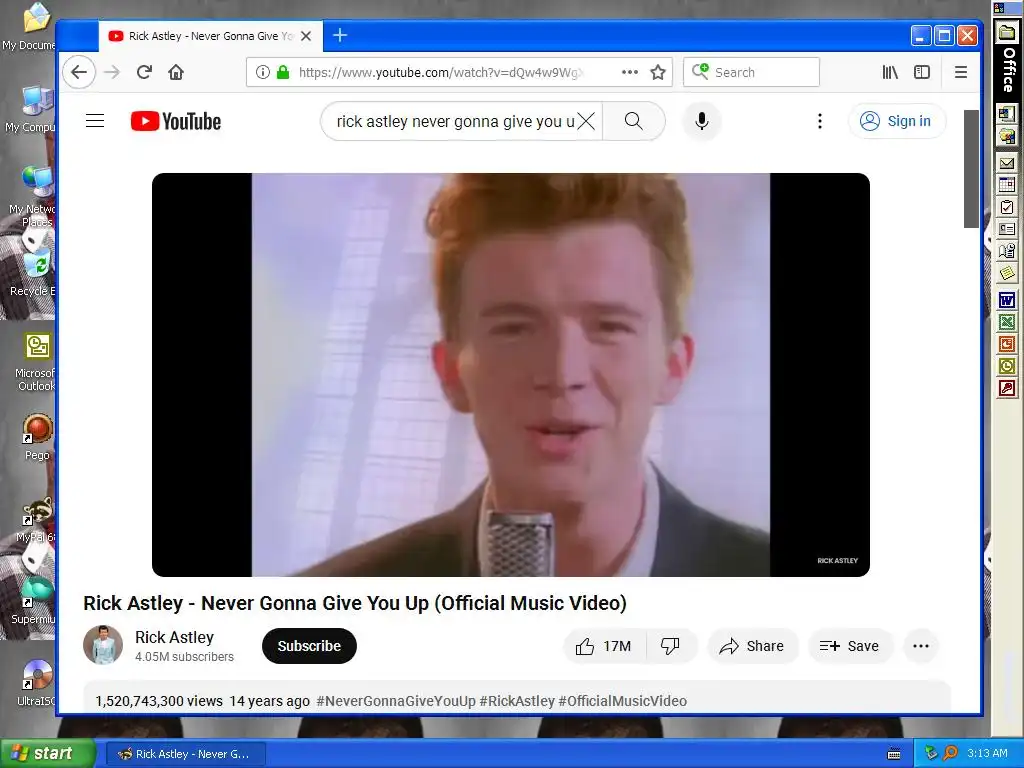1024x768 pixels.
Task: Subscribe to the Rick Astley channel
Action: (309, 646)
